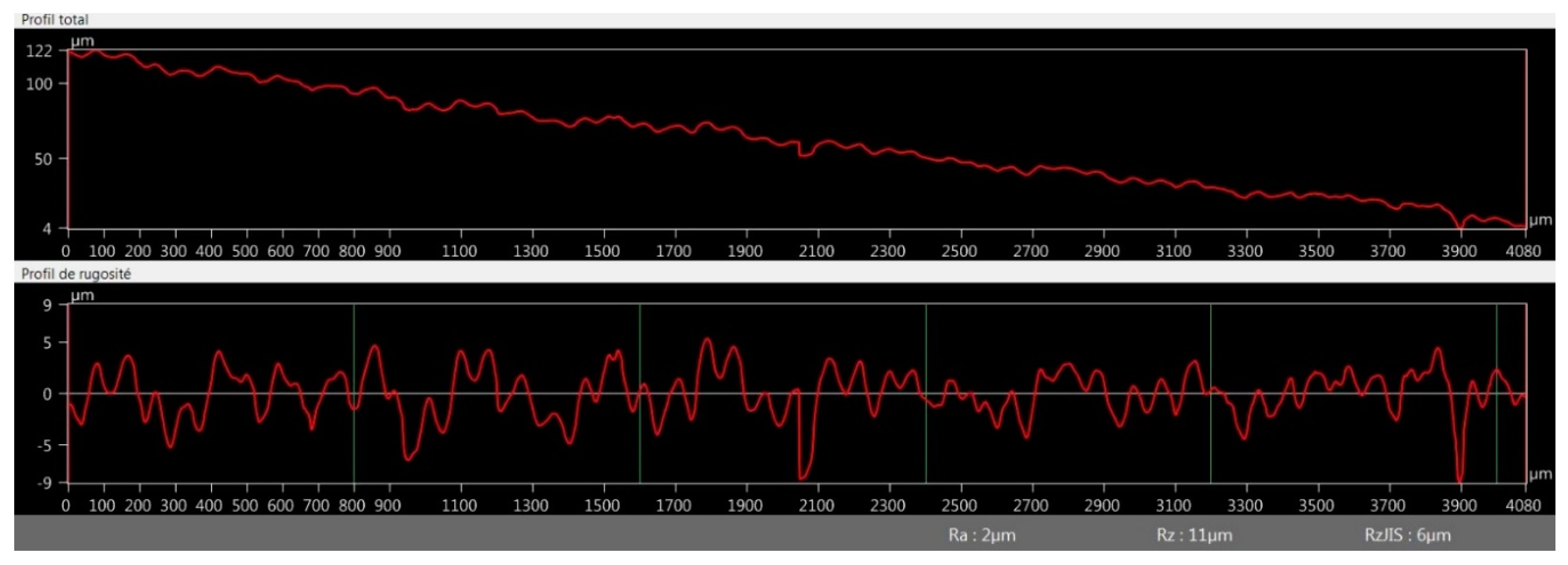Click the step drop in total profile curve
Viewport: 1568px width, 565px height.
point(799,149)
